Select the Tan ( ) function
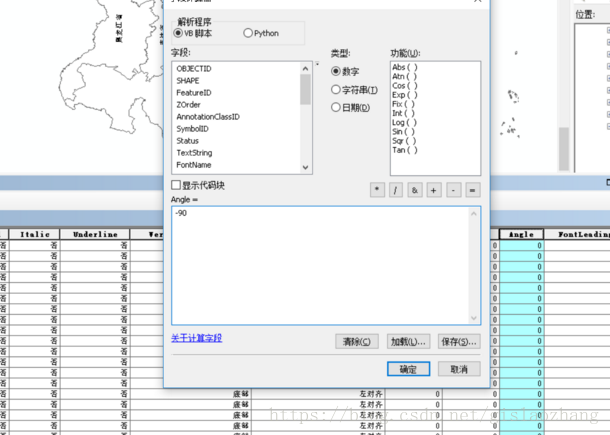The height and width of the screenshot is (435, 610). pos(405,150)
